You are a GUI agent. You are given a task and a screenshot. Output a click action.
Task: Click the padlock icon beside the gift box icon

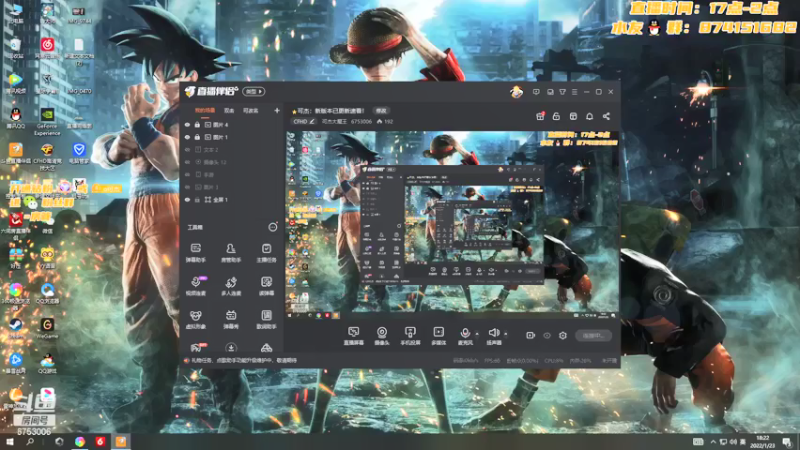556,116
